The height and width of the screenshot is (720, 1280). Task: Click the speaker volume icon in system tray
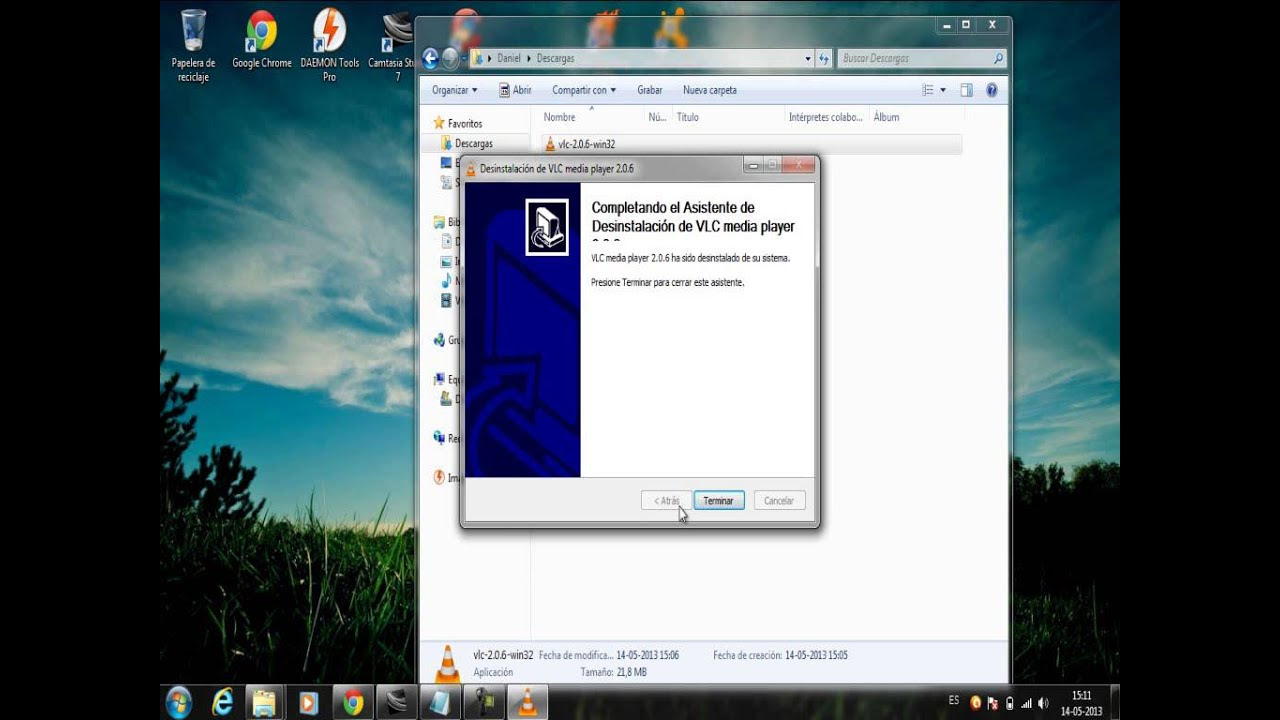pyautogui.click(x=1043, y=703)
